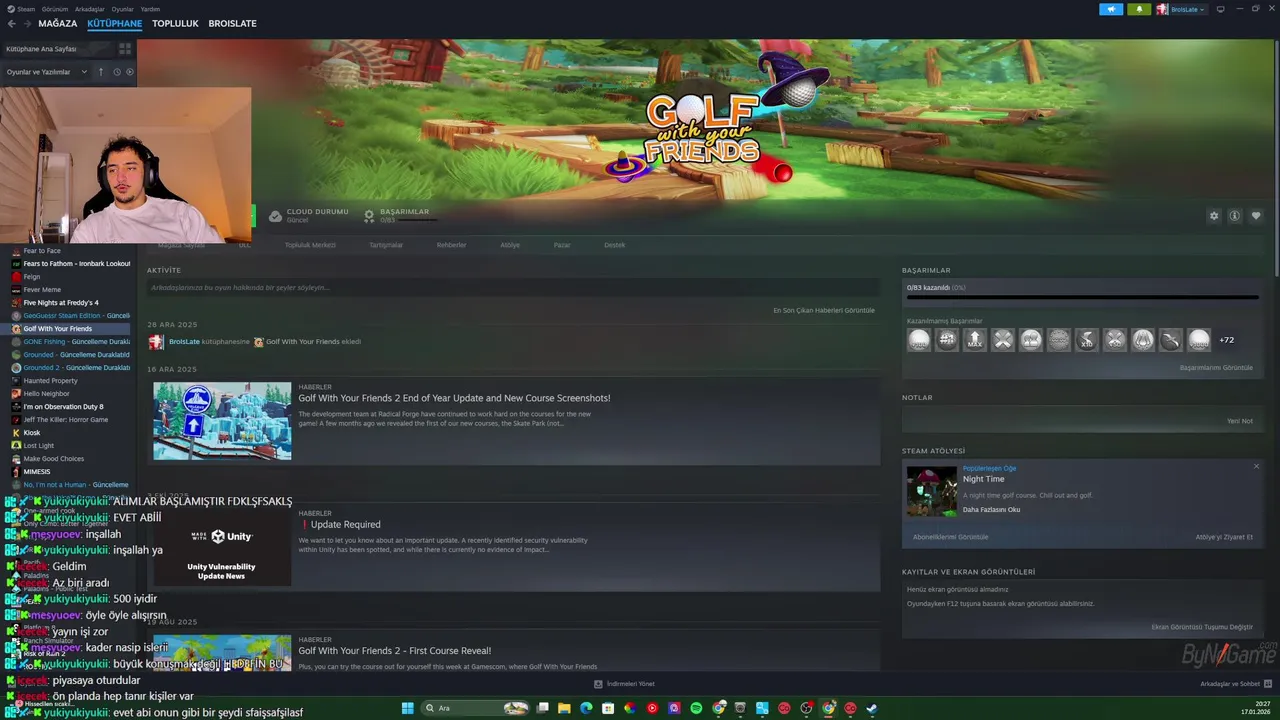Viewport: 1280px width, 720px height.
Task: Open the Tartışmalar game tab
Action: point(386,245)
